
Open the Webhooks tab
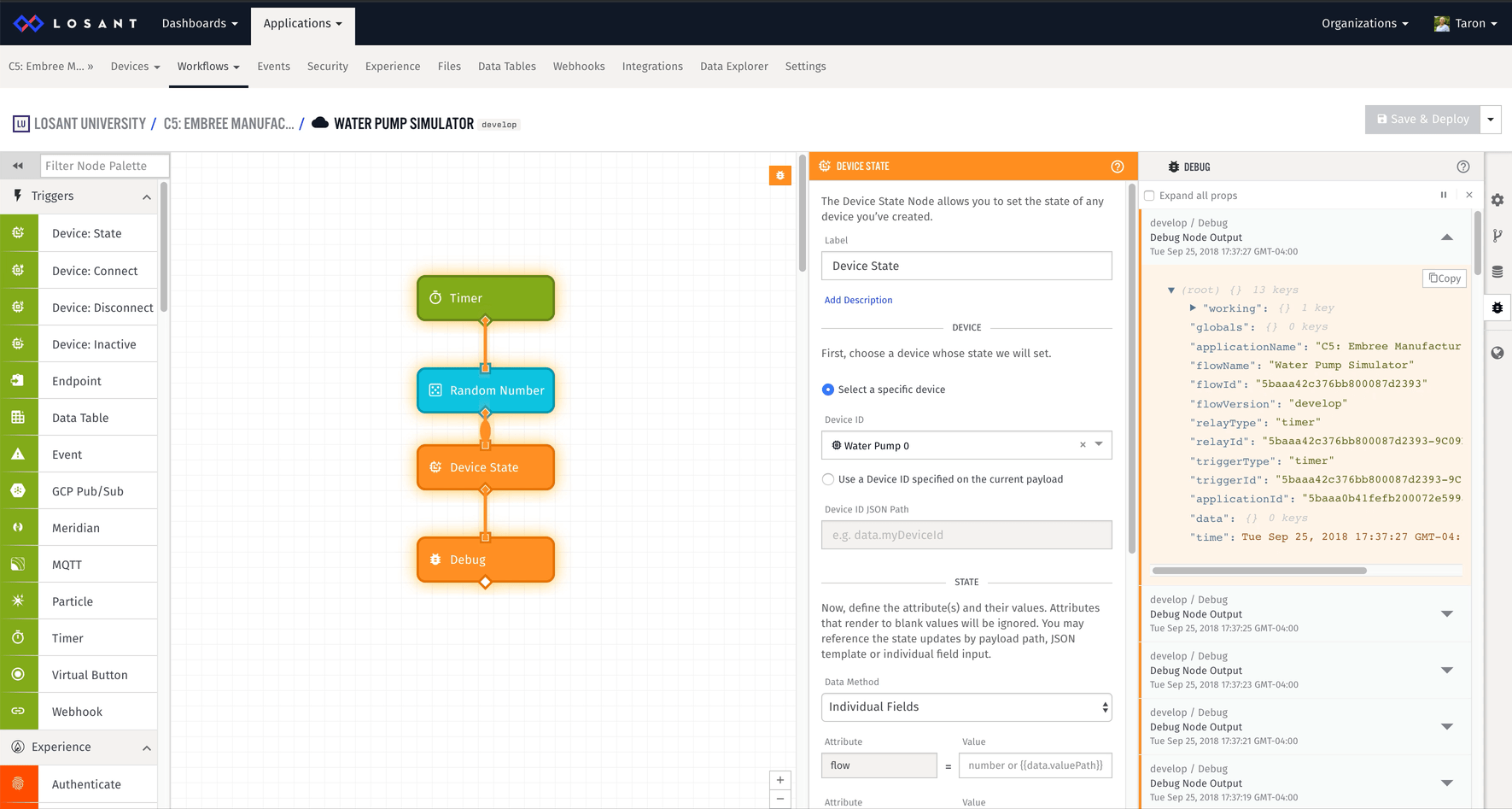[579, 66]
